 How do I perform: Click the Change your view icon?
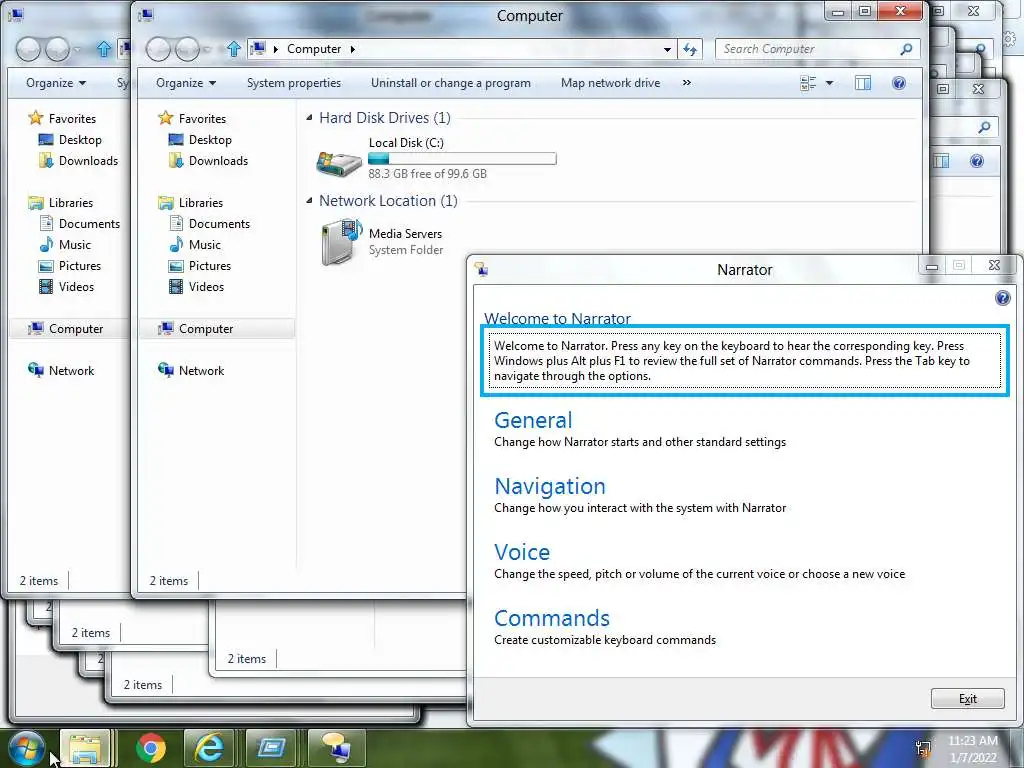(x=808, y=83)
